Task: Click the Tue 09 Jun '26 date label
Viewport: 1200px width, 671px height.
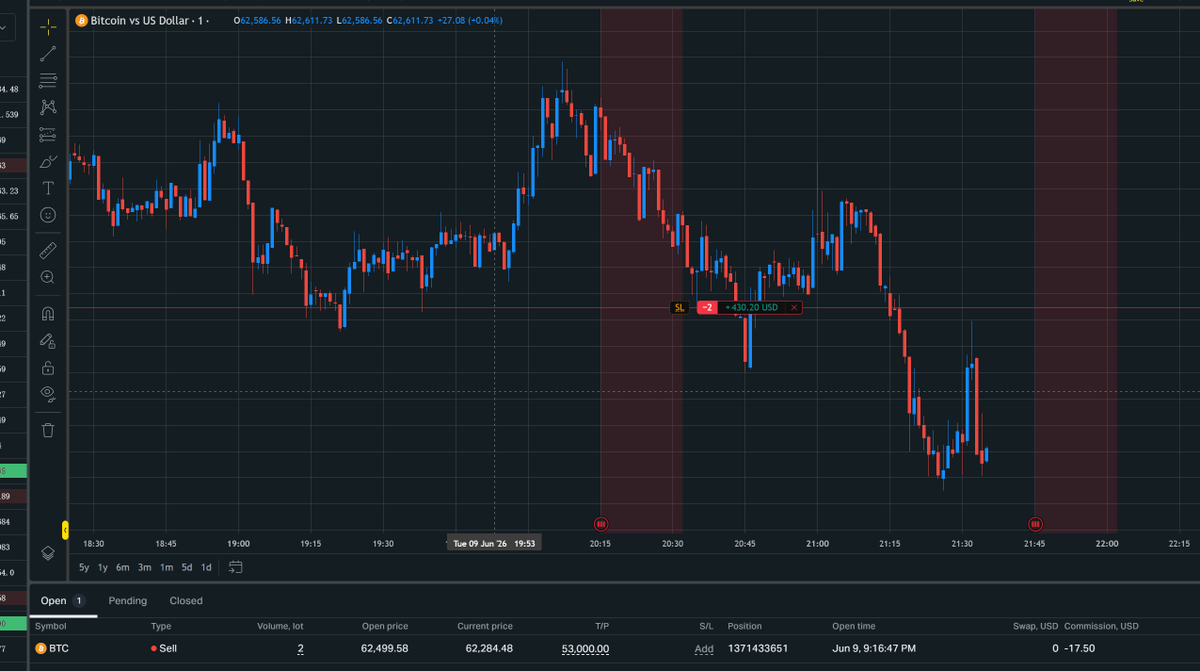Action: [495, 543]
